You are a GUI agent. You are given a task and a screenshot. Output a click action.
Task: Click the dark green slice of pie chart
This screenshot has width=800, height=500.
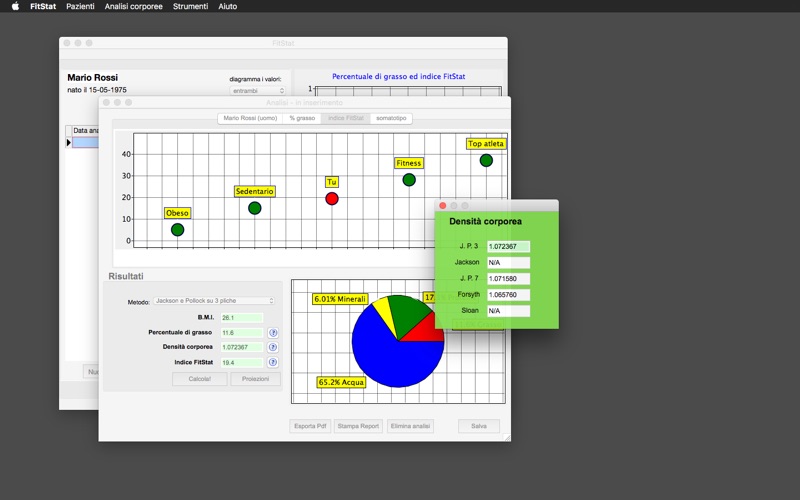coord(408,314)
